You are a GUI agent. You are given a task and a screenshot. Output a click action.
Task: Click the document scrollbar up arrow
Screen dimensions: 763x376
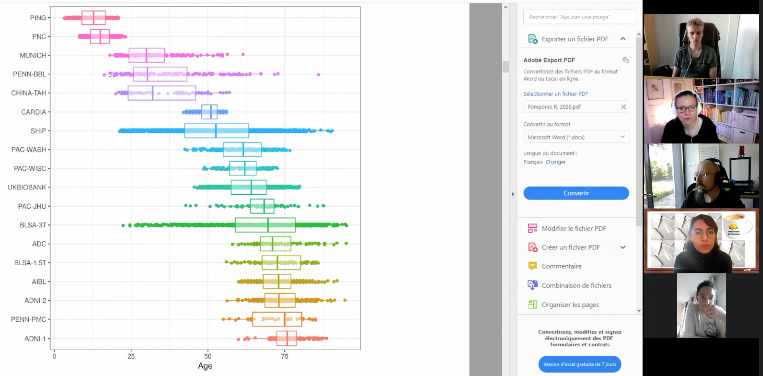tap(505, 7)
